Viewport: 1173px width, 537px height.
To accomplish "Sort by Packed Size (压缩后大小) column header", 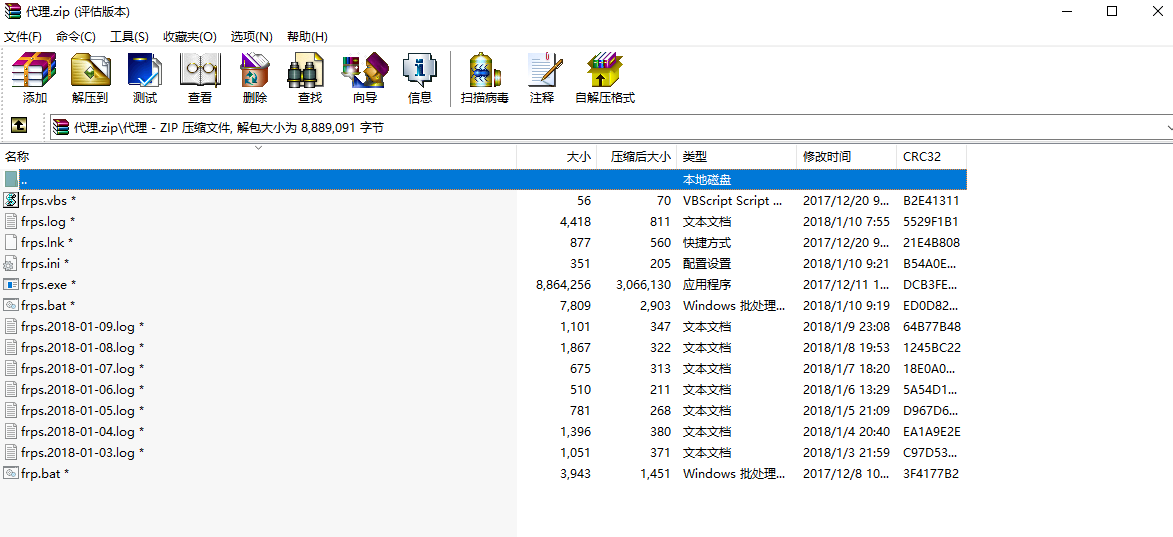I will tap(637, 157).
